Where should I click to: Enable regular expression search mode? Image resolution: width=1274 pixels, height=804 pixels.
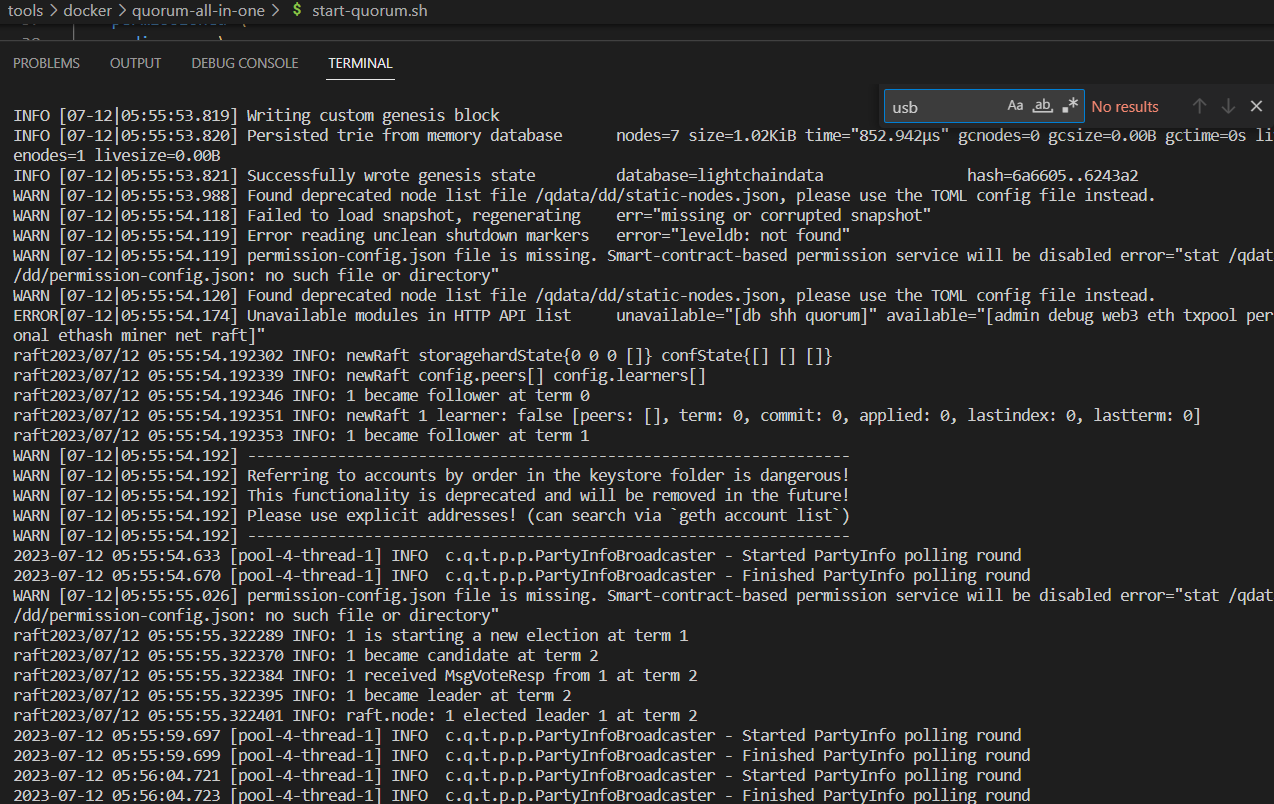pyautogui.click(x=1068, y=103)
